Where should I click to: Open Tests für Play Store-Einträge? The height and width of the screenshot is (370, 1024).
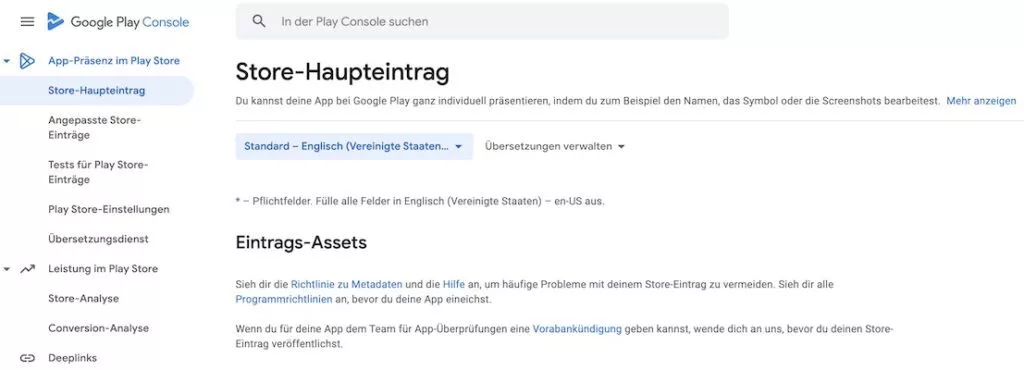[x=98, y=172]
